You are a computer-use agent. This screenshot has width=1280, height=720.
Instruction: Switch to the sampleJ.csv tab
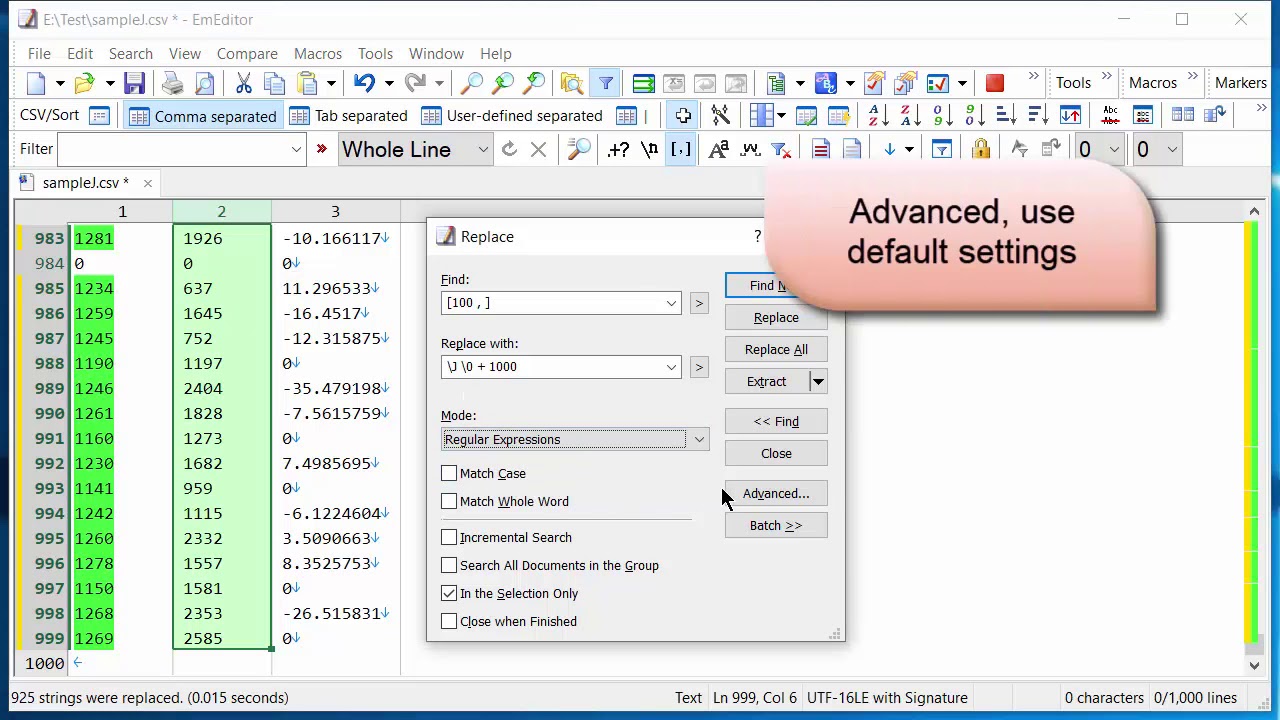85,183
